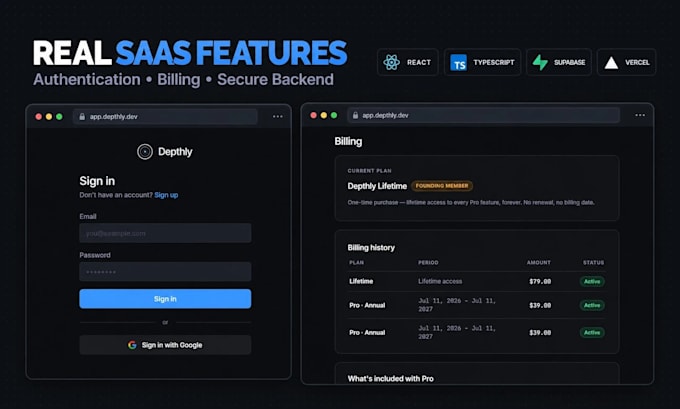Click Authentication • Billing • Secure Backend subtitle

[x=183, y=80]
